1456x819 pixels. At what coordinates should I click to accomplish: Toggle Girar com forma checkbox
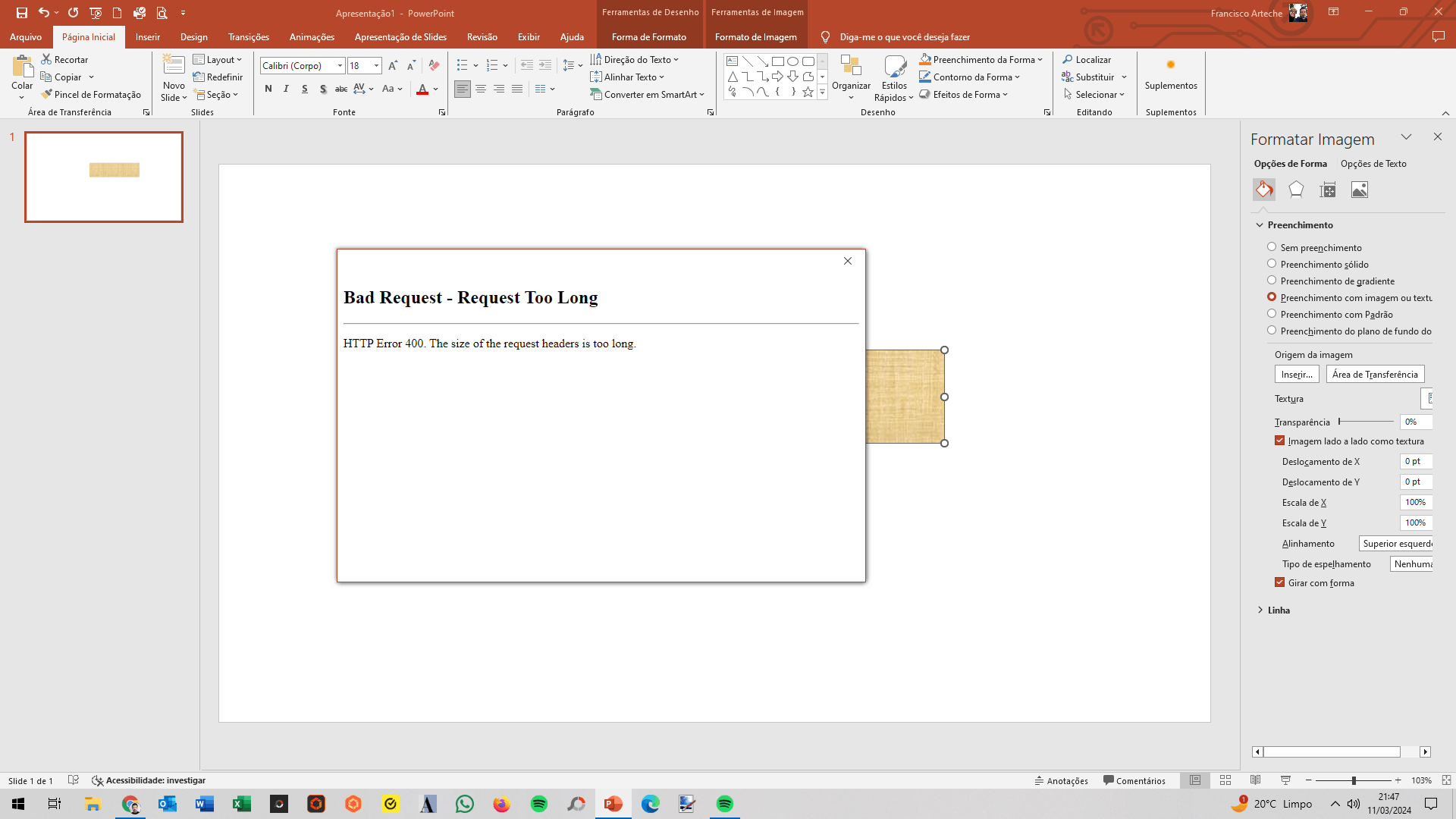point(1280,582)
